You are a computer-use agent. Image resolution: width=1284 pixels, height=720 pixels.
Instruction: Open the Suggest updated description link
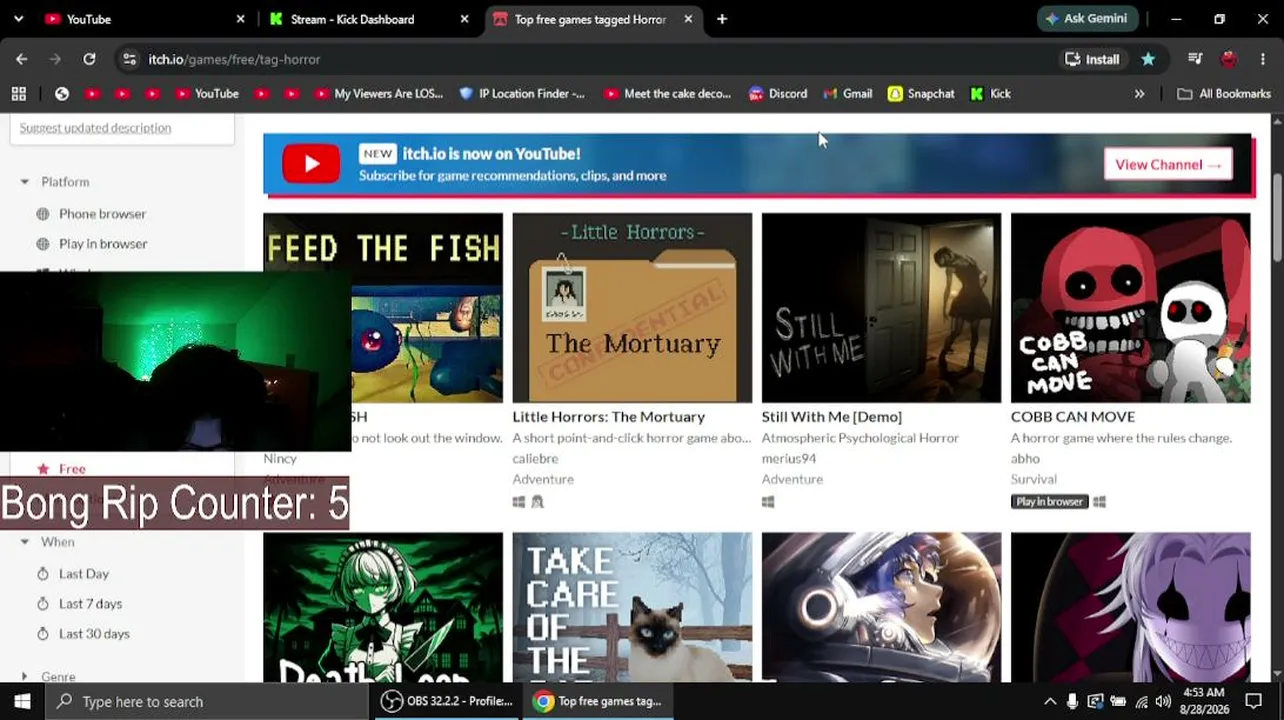(x=95, y=128)
